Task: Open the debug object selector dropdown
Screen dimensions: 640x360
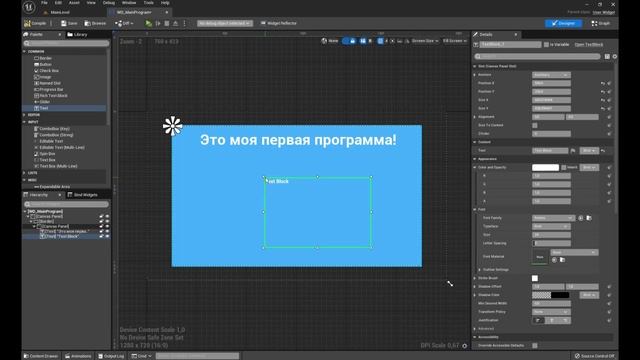Action: [x=225, y=23]
